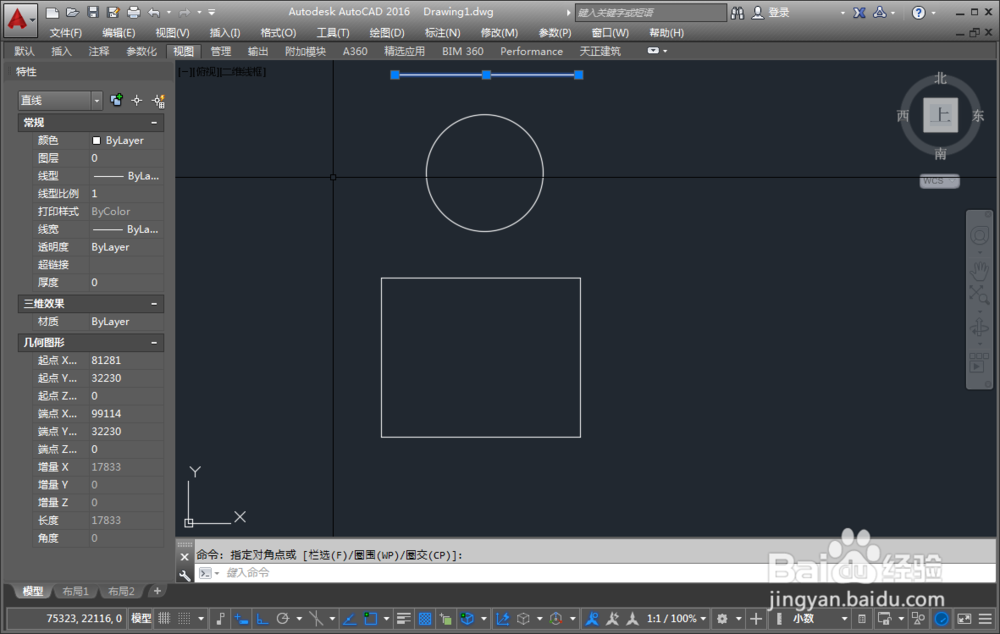Viewport: 1000px width, 634px height.
Task: Open the snap mode dropdown arrow
Action: pyautogui.click(x=201, y=619)
